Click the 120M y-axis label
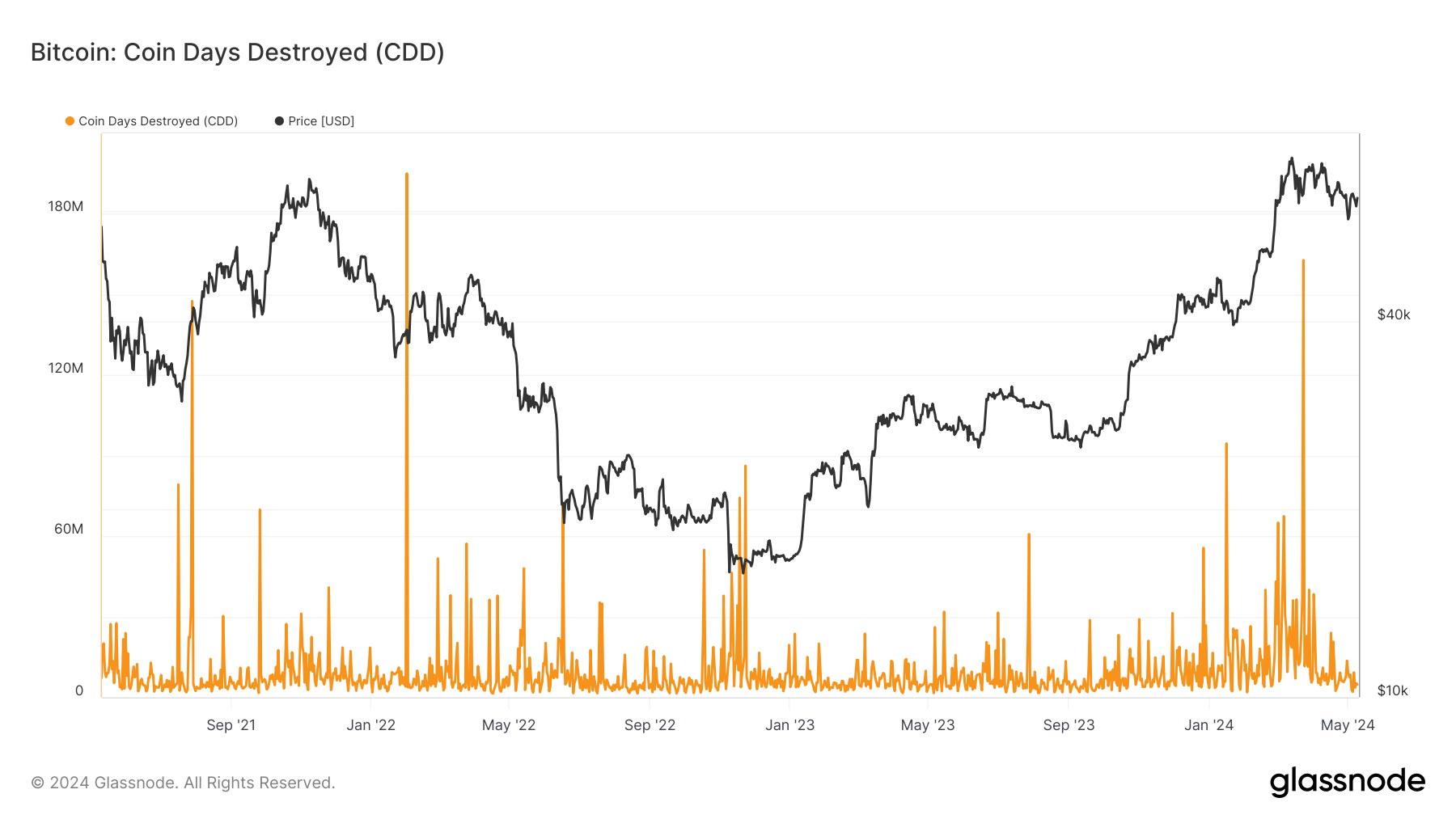The height and width of the screenshot is (819, 1456). click(x=66, y=368)
